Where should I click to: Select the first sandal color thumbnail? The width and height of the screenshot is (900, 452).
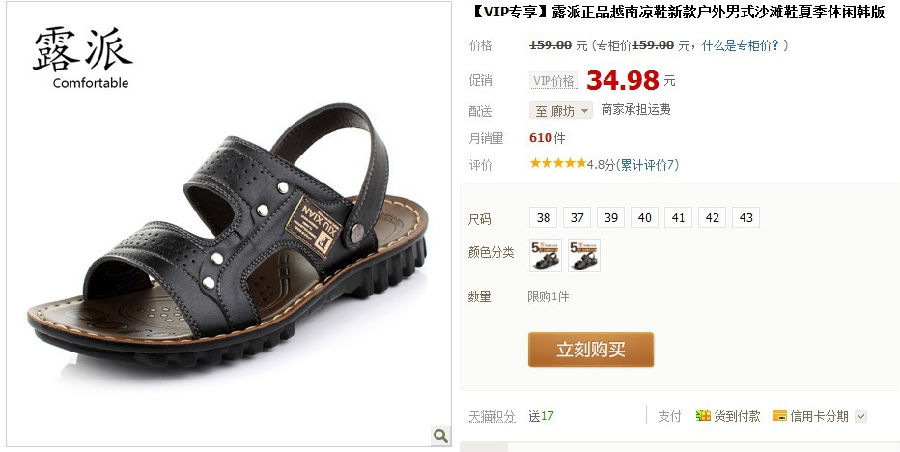[x=545, y=255]
